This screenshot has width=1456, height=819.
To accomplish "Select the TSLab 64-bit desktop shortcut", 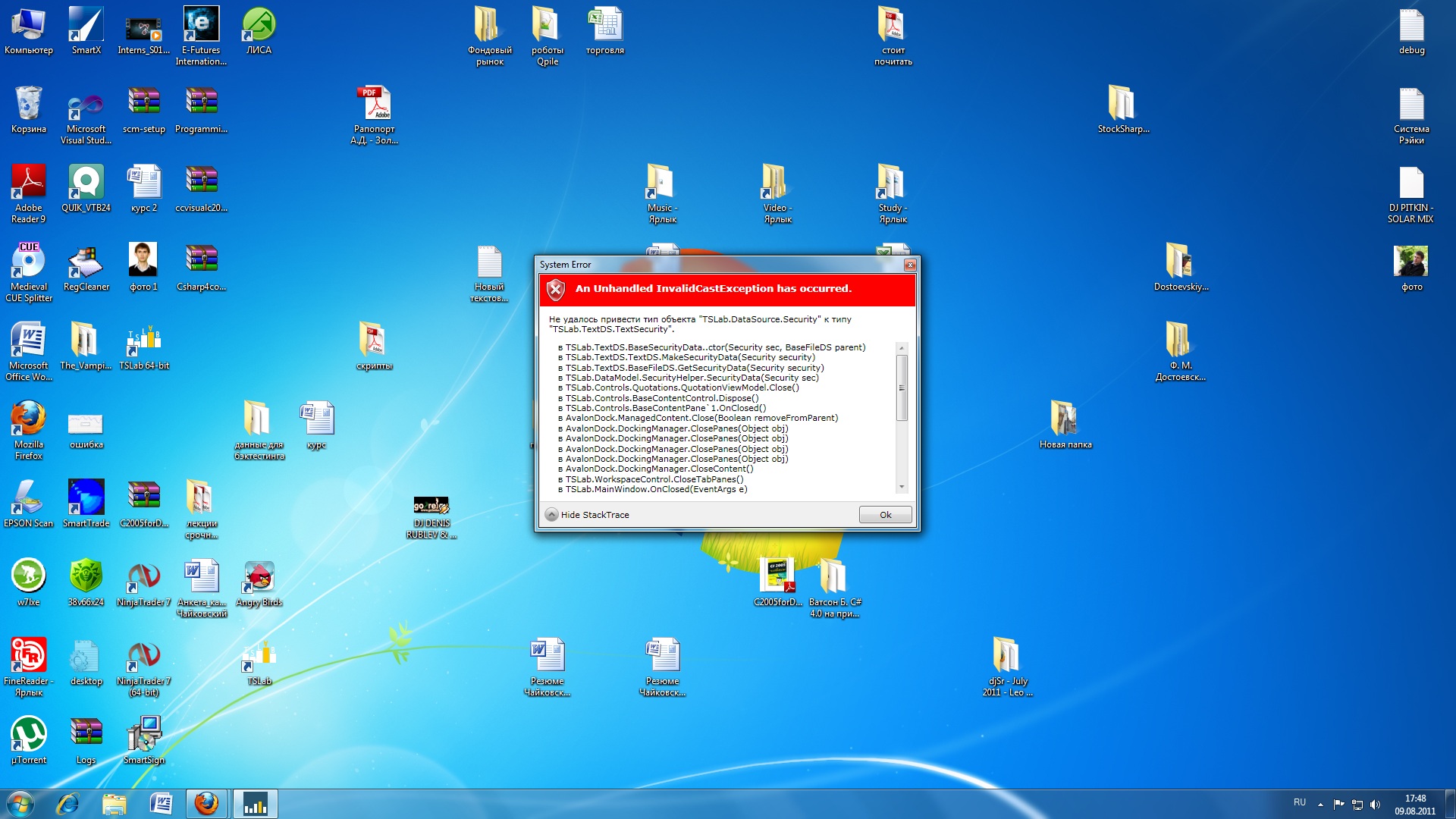I will tap(143, 344).
